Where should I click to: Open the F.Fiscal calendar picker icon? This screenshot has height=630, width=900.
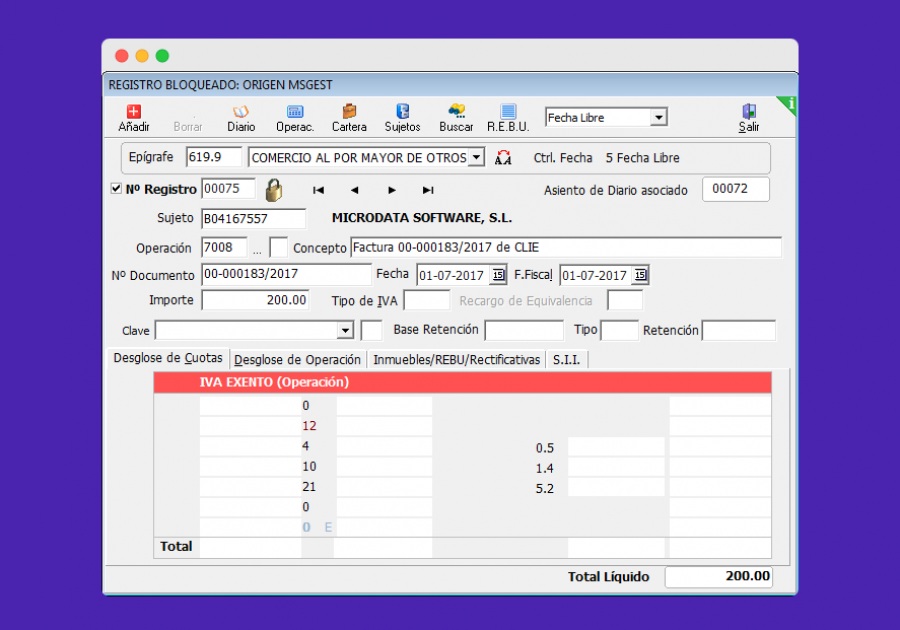coord(640,275)
